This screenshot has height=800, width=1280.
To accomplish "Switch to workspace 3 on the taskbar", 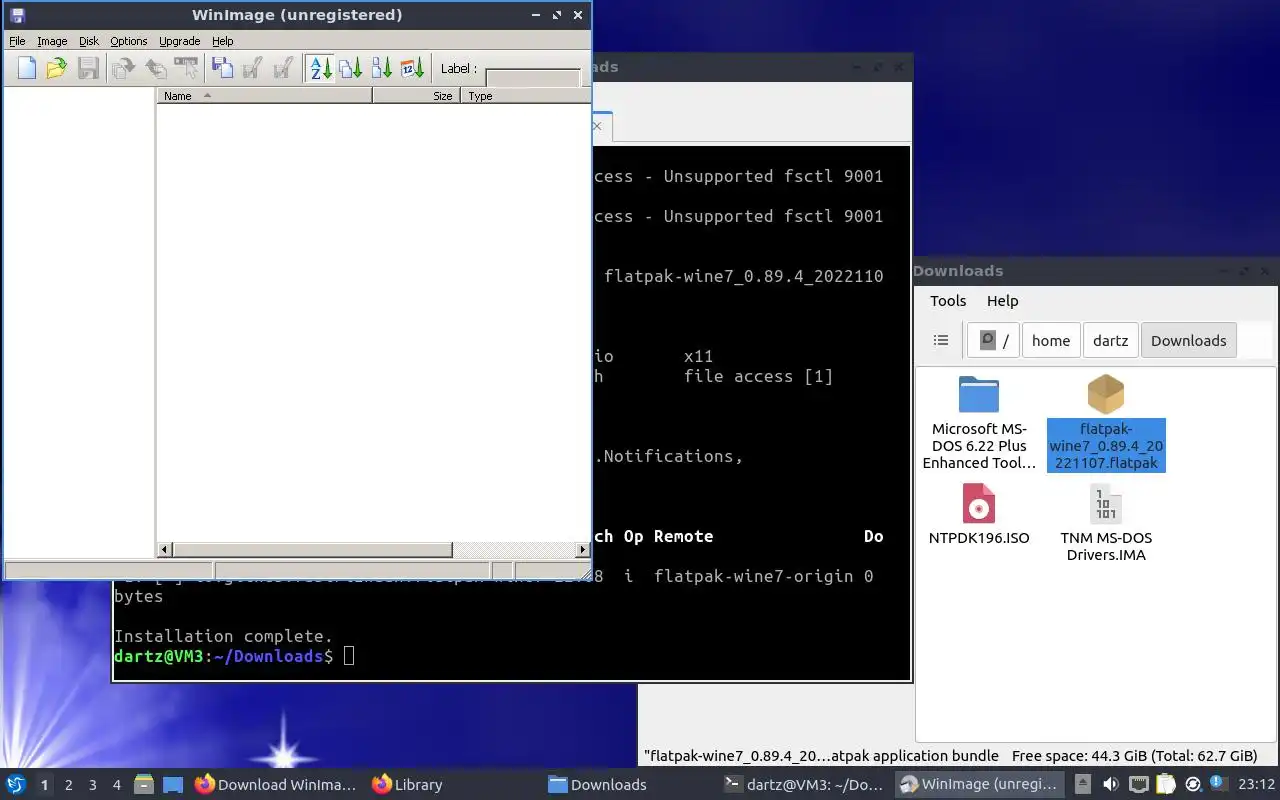I will click(x=92, y=785).
